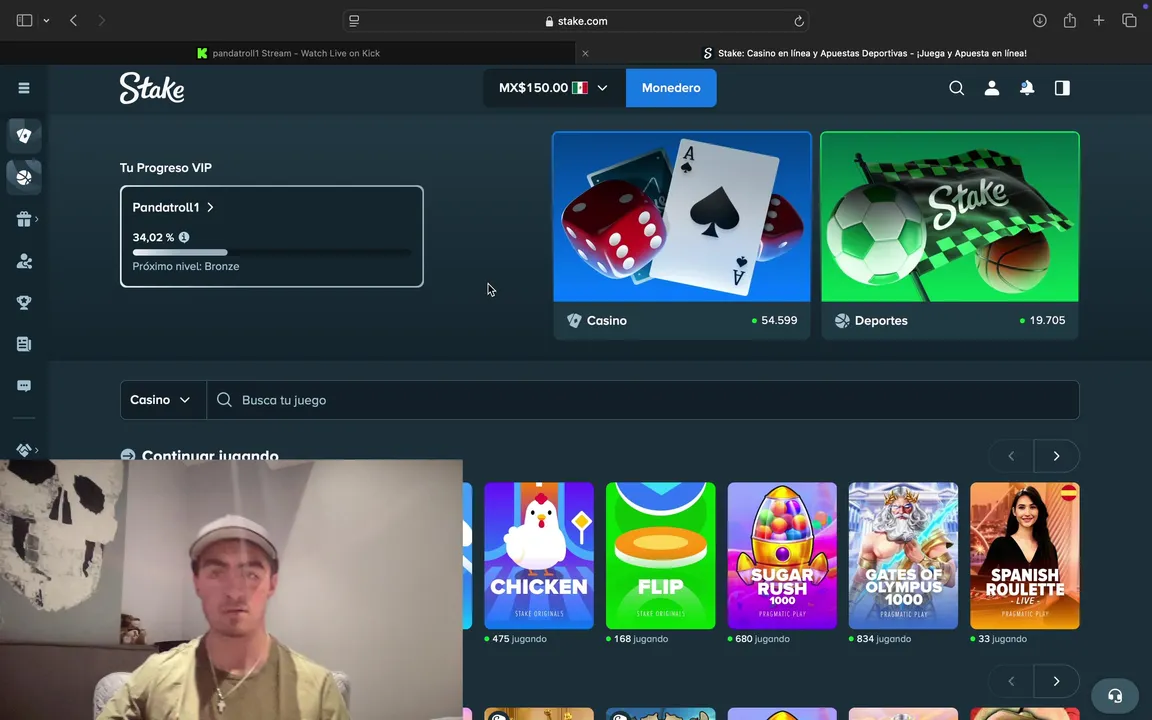Open the user profile icon
1152x720 pixels.
[991, 88]
